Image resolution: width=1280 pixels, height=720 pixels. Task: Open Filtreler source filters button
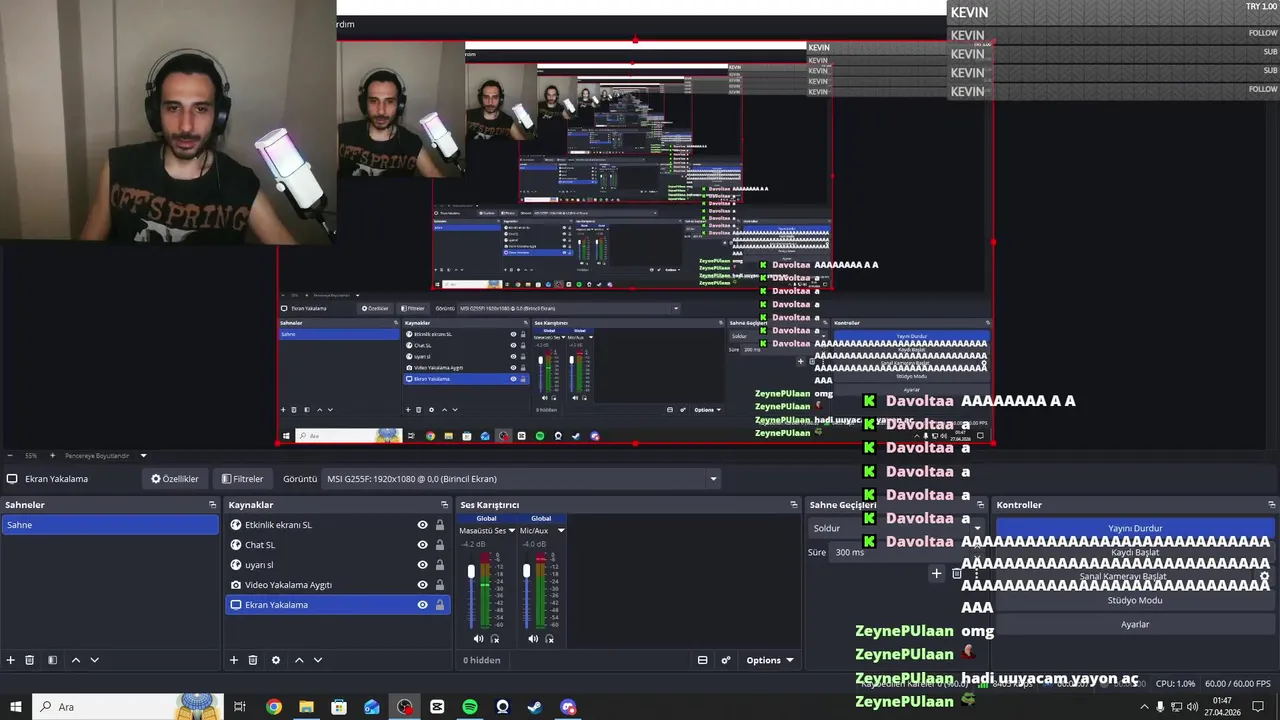tap(242, 479)
